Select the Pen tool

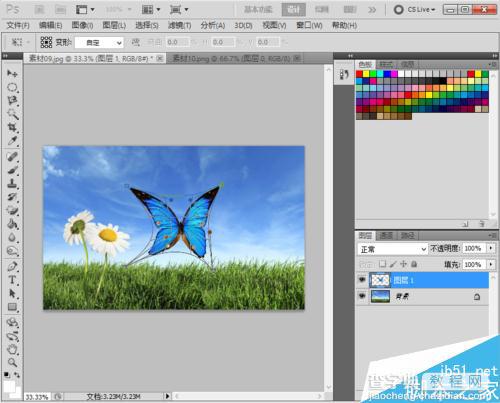pyautogui.click(x=12, y=266)
